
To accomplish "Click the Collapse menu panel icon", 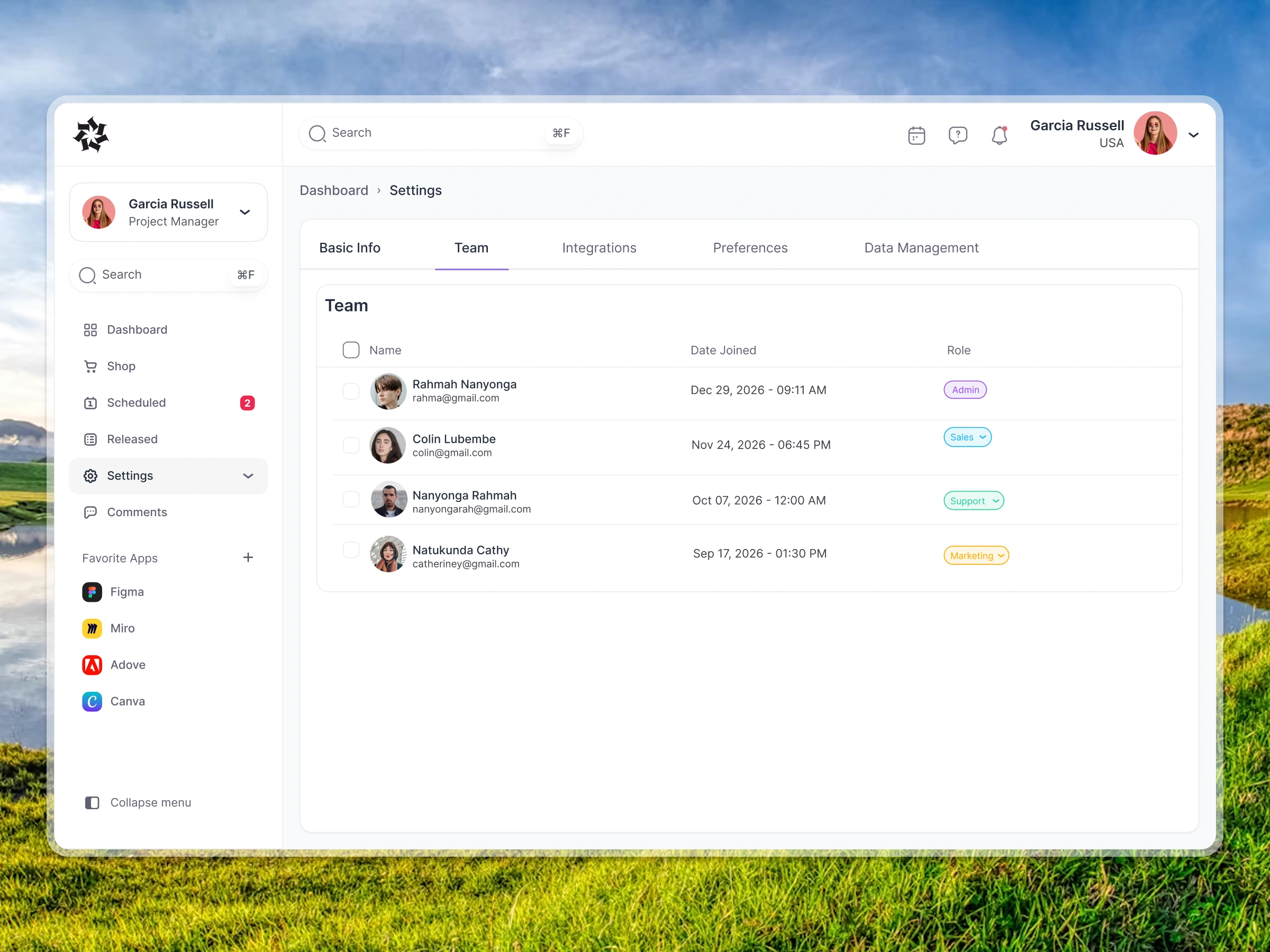I will (92, 803).
